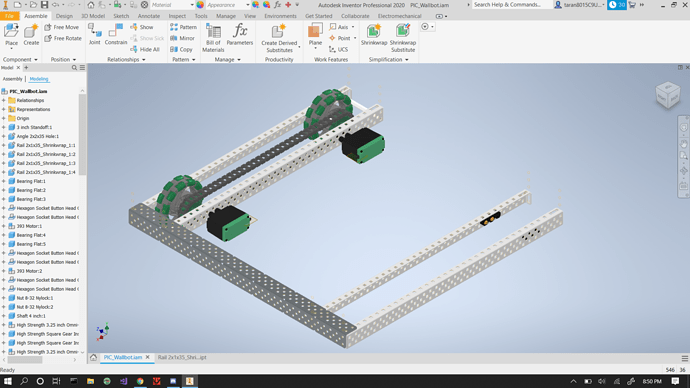Switch to the Inspect ribbon tab
This screenshot has width=690, height=388.
[x=177, y=16]
